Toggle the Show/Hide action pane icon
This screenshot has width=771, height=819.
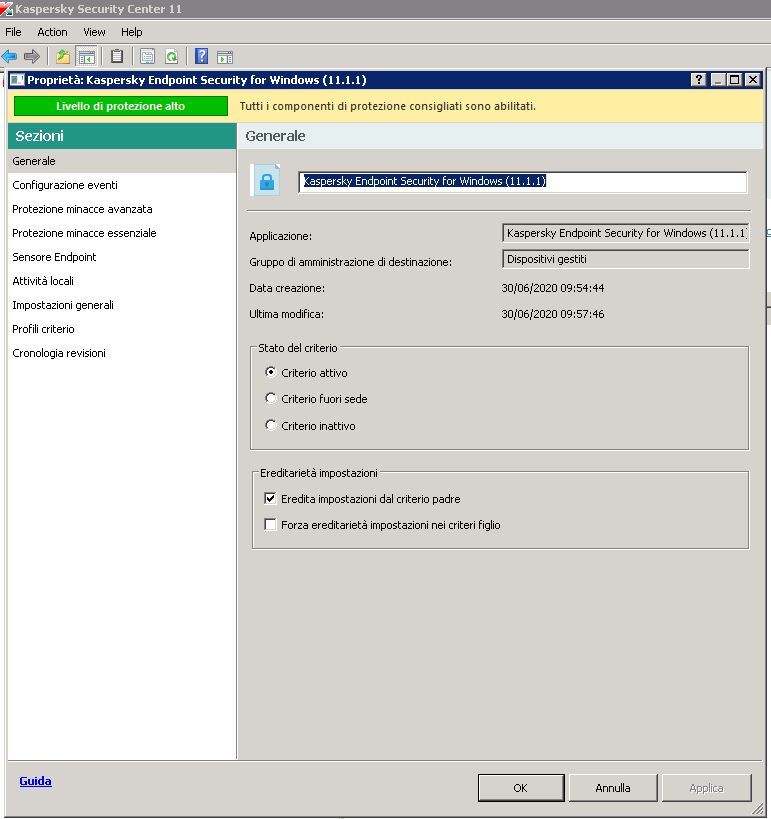pyautogui.click(x=225, y=57)
